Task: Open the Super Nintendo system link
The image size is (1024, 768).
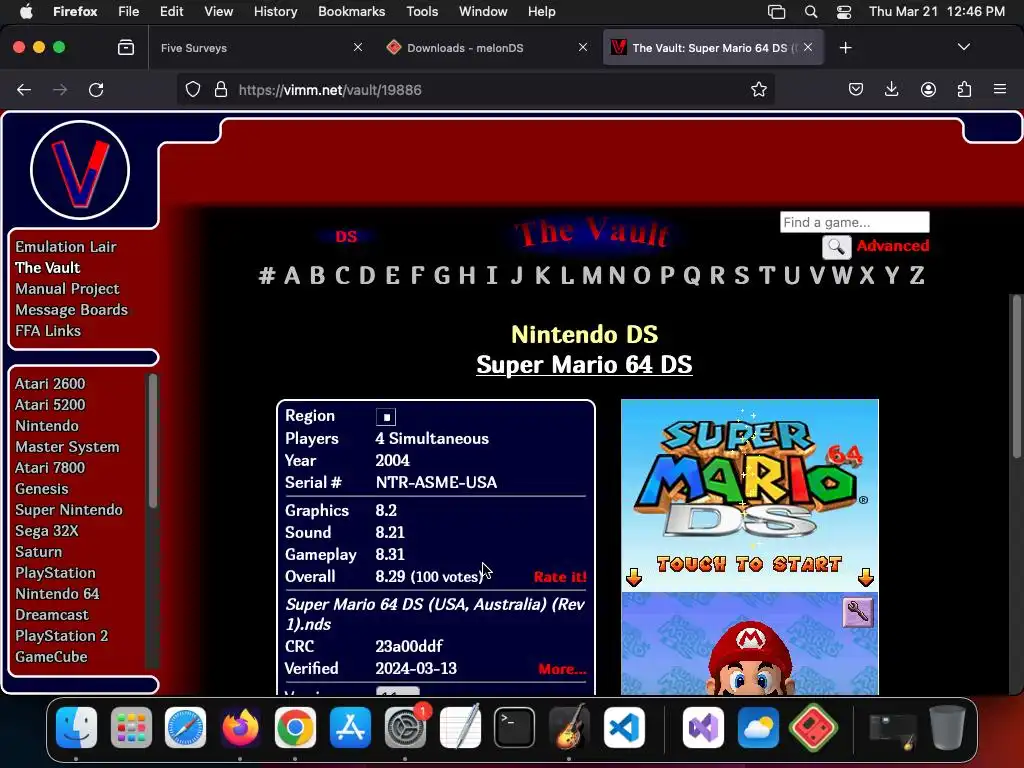Action: (69, 510)
